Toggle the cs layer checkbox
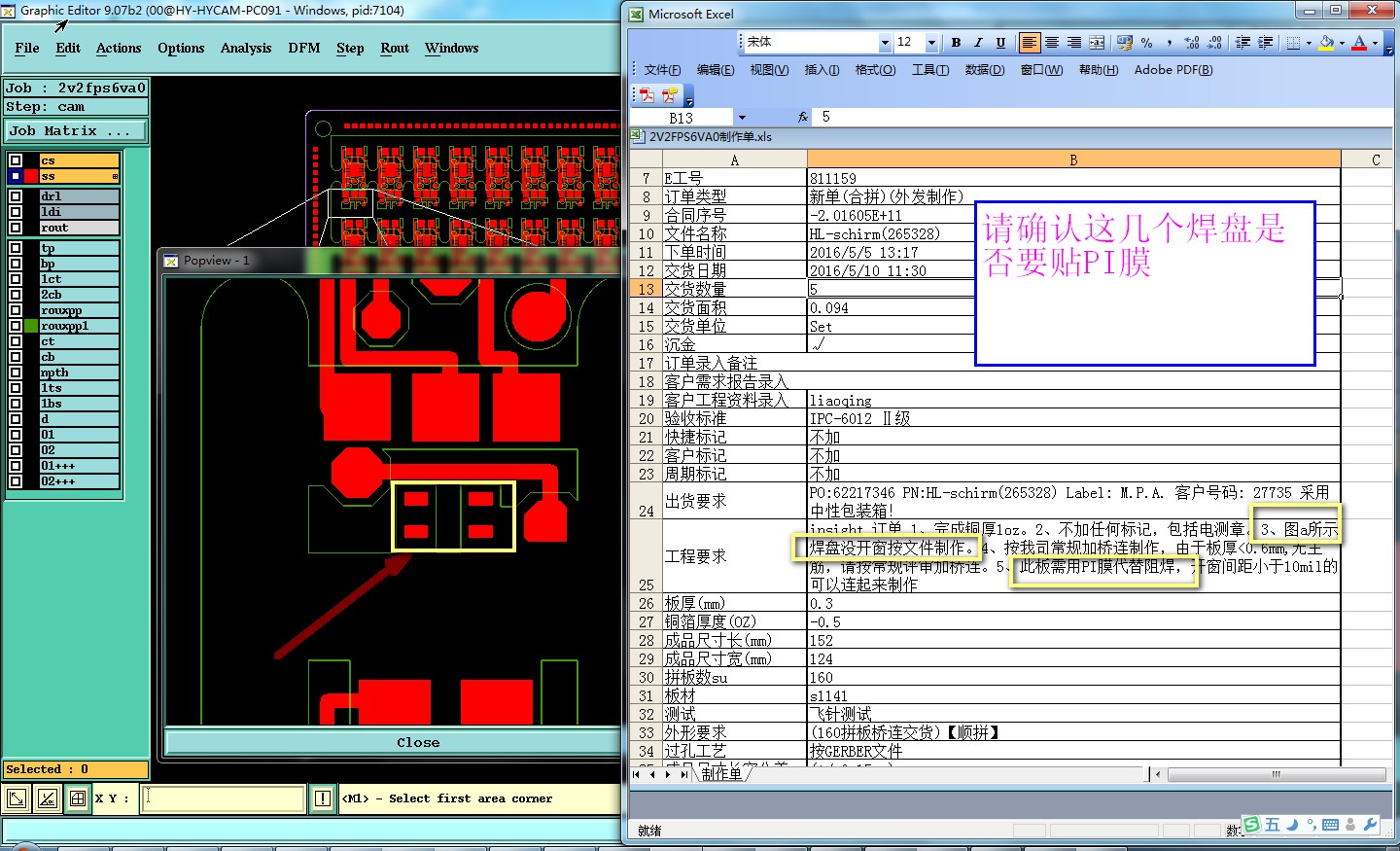 point(16,160)
